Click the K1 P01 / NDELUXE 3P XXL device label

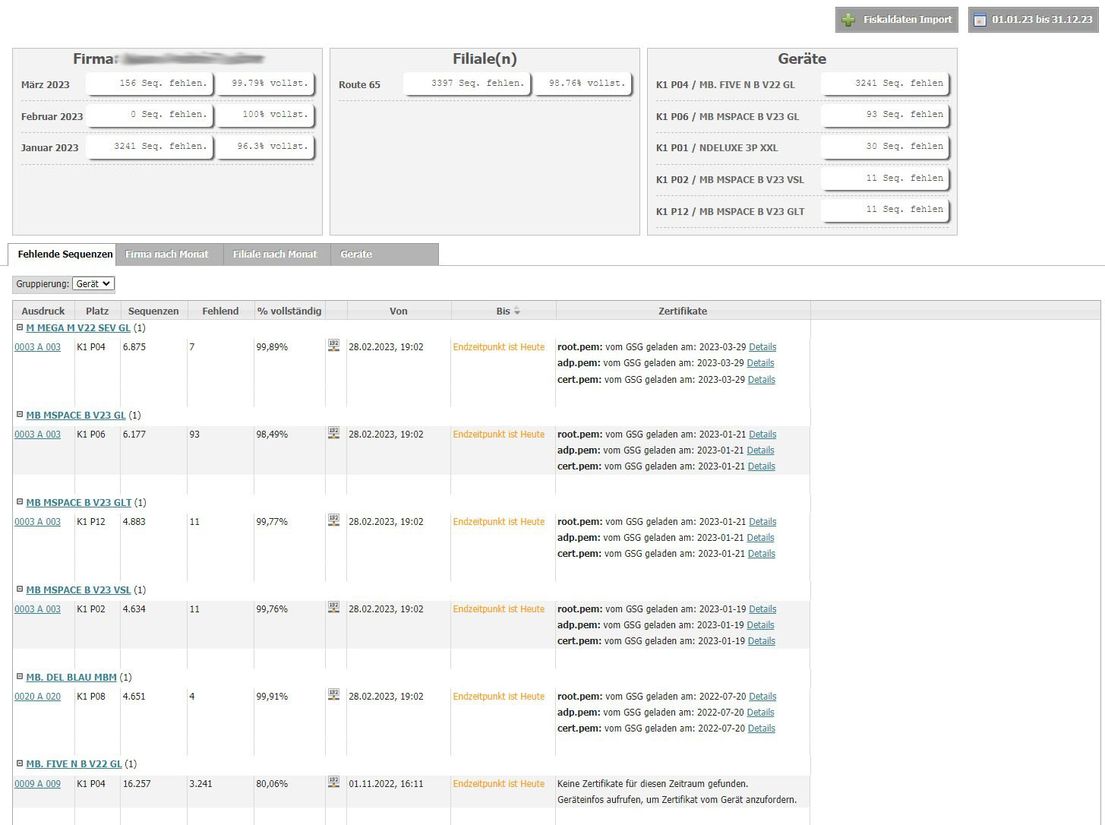[x=717, y=148]
